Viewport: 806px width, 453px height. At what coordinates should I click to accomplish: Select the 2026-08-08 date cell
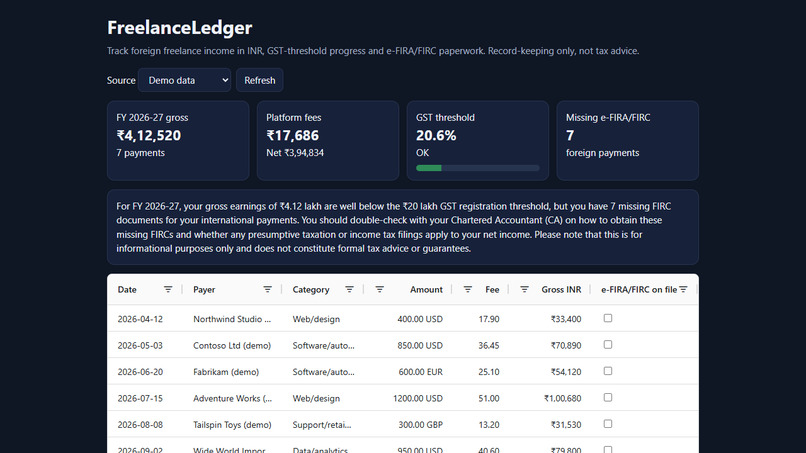click(140, 425)
